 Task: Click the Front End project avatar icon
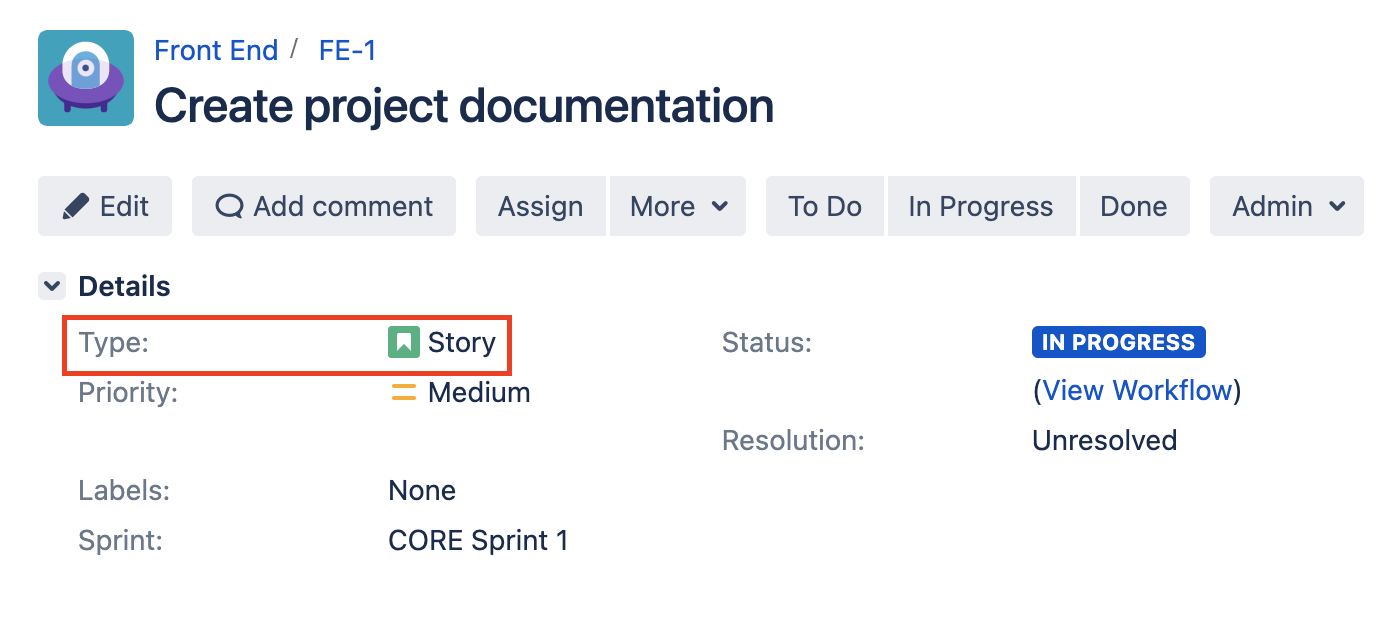[x=86, y=78]
